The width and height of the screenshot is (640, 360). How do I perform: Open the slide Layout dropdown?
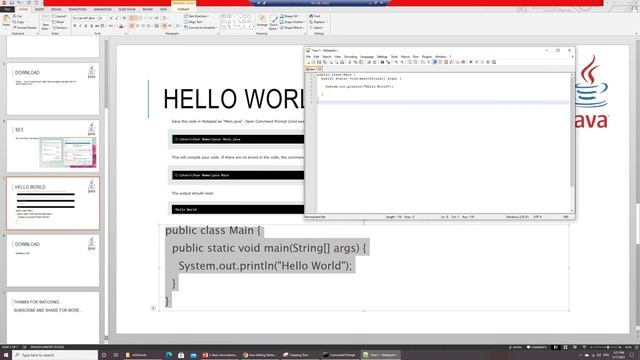[x=60, y=16]
